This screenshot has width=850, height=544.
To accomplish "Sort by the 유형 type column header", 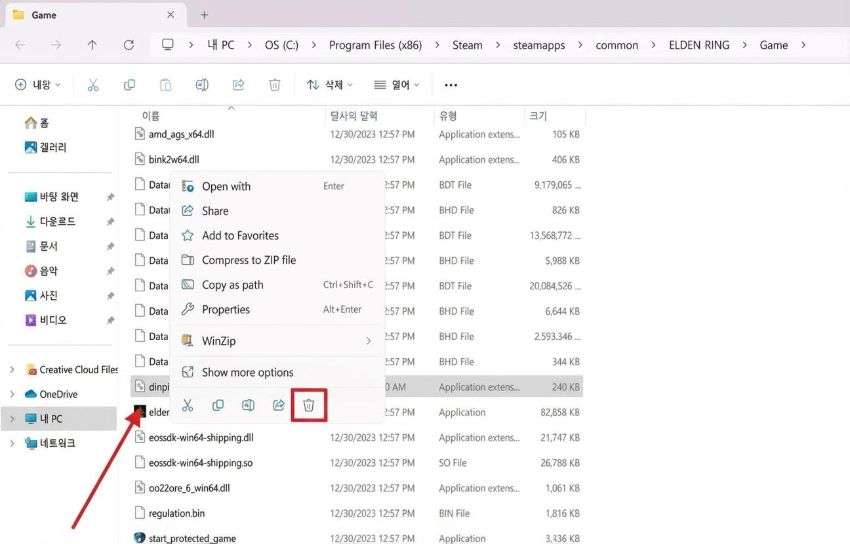I will click(448, 115).
